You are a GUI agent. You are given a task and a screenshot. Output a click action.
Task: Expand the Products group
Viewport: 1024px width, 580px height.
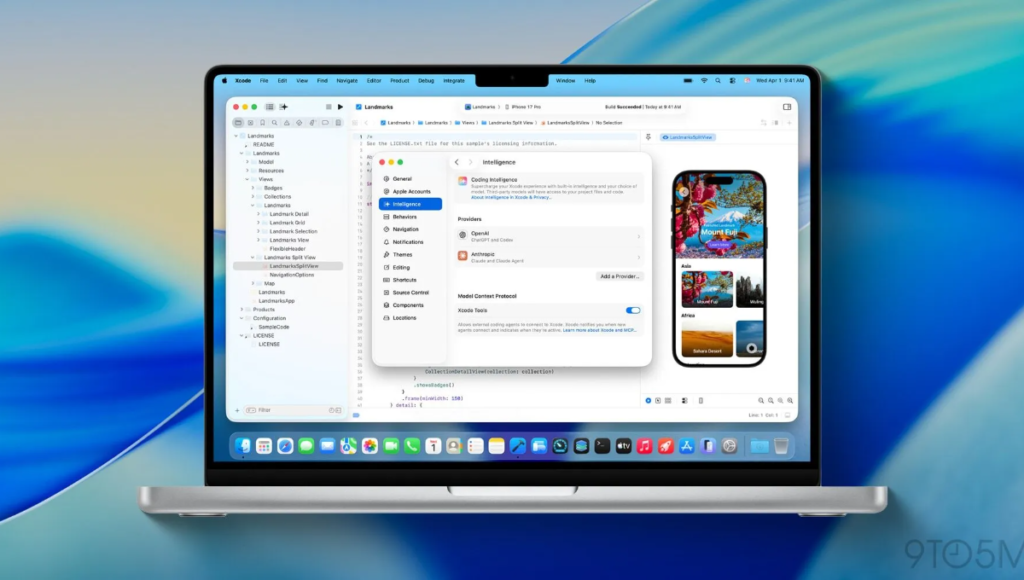click(242, 309)
